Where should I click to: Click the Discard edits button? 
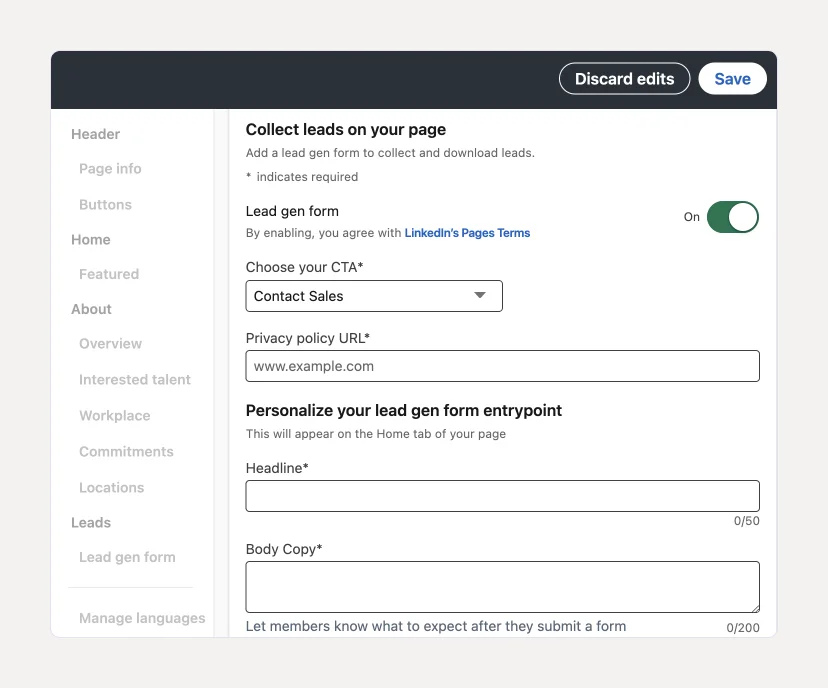[624, 79]
